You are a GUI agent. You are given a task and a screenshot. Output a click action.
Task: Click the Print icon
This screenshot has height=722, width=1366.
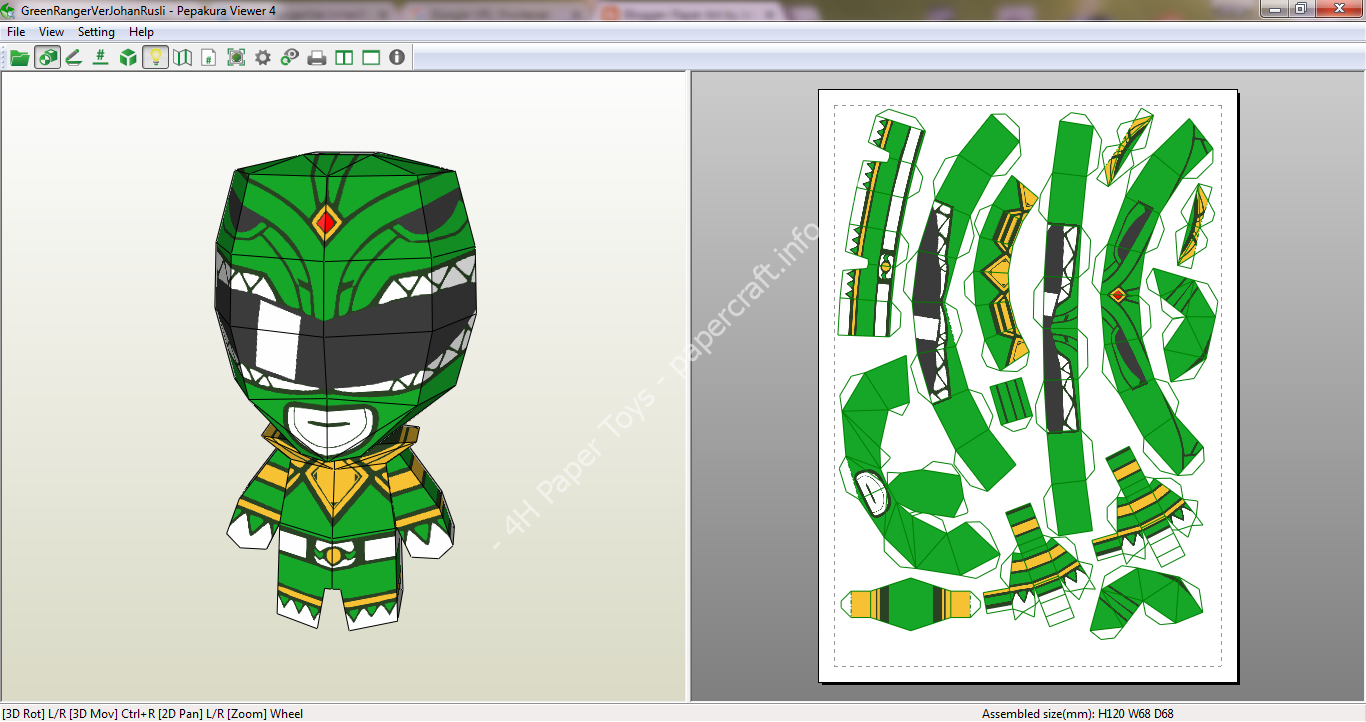(317, 58)
